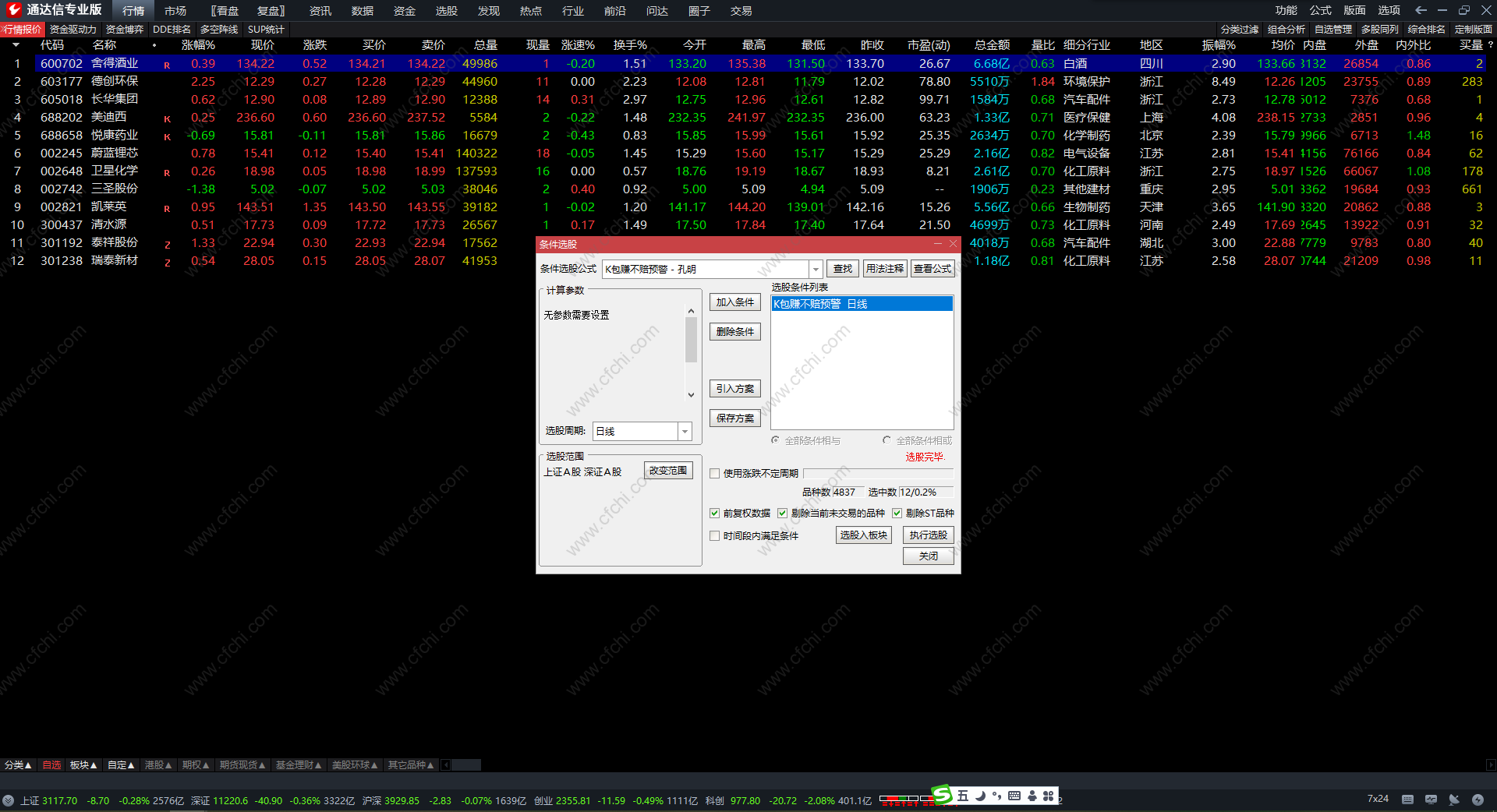Switch to the DDE排名 tab
Viewport: 1497px width, 812px height.
point(172,30)
